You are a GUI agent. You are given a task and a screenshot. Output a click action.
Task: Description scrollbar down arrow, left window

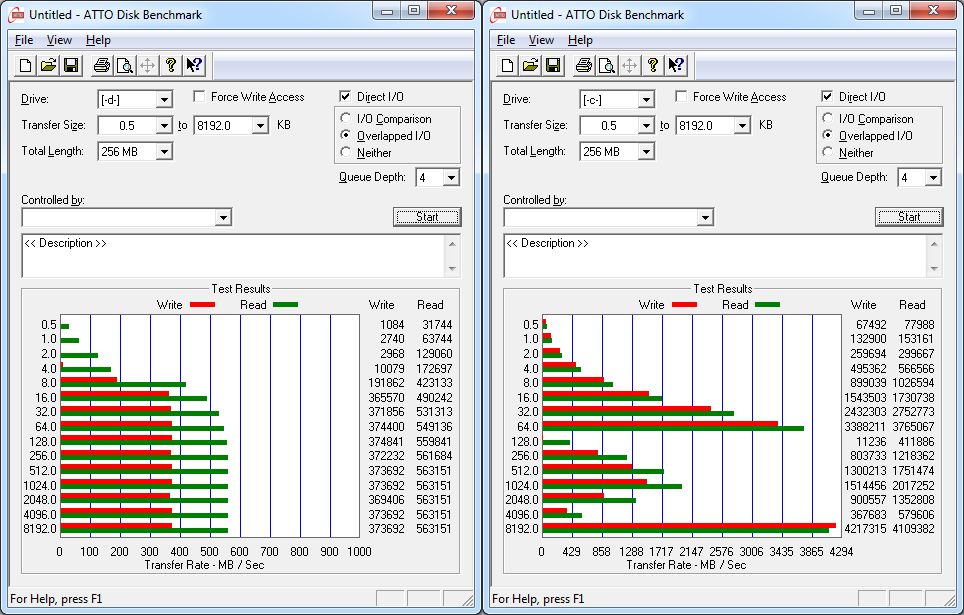click(x=452, y=268)
